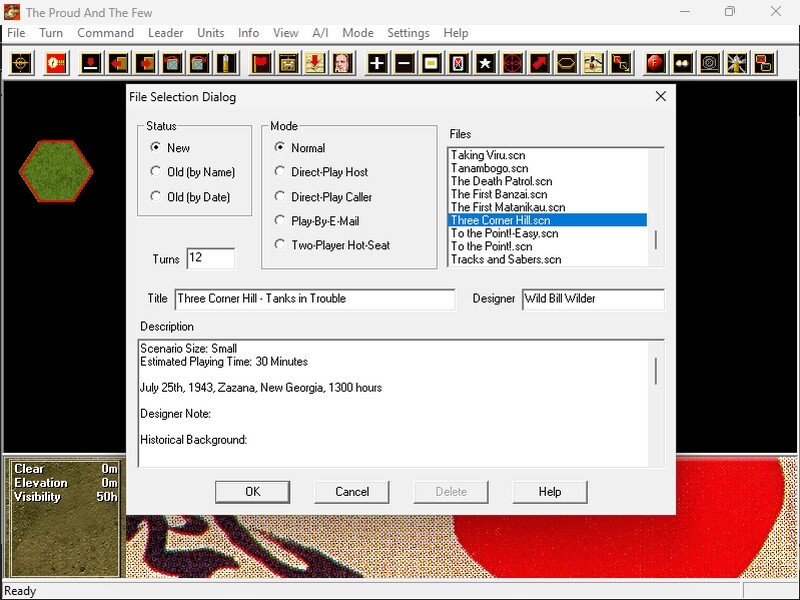Open the Leader menu
800x600 pixels.
coord(166,33)
